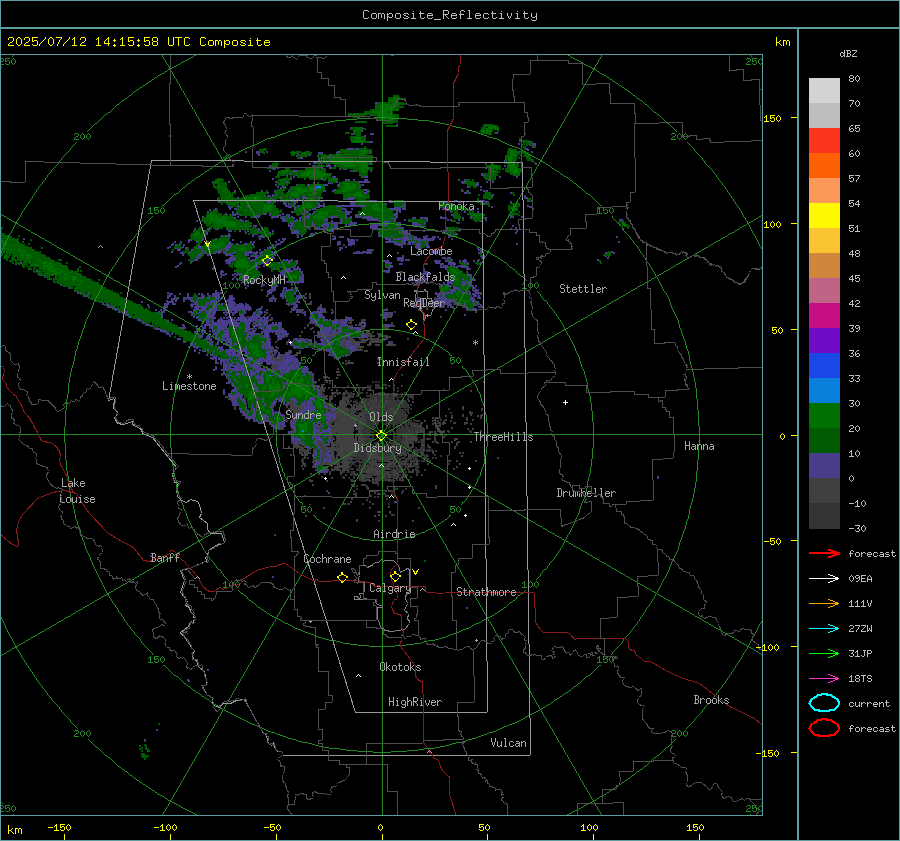This screenshot has height=841, width=900.
Task: Click the RedDeer city label
Action: 424,303
